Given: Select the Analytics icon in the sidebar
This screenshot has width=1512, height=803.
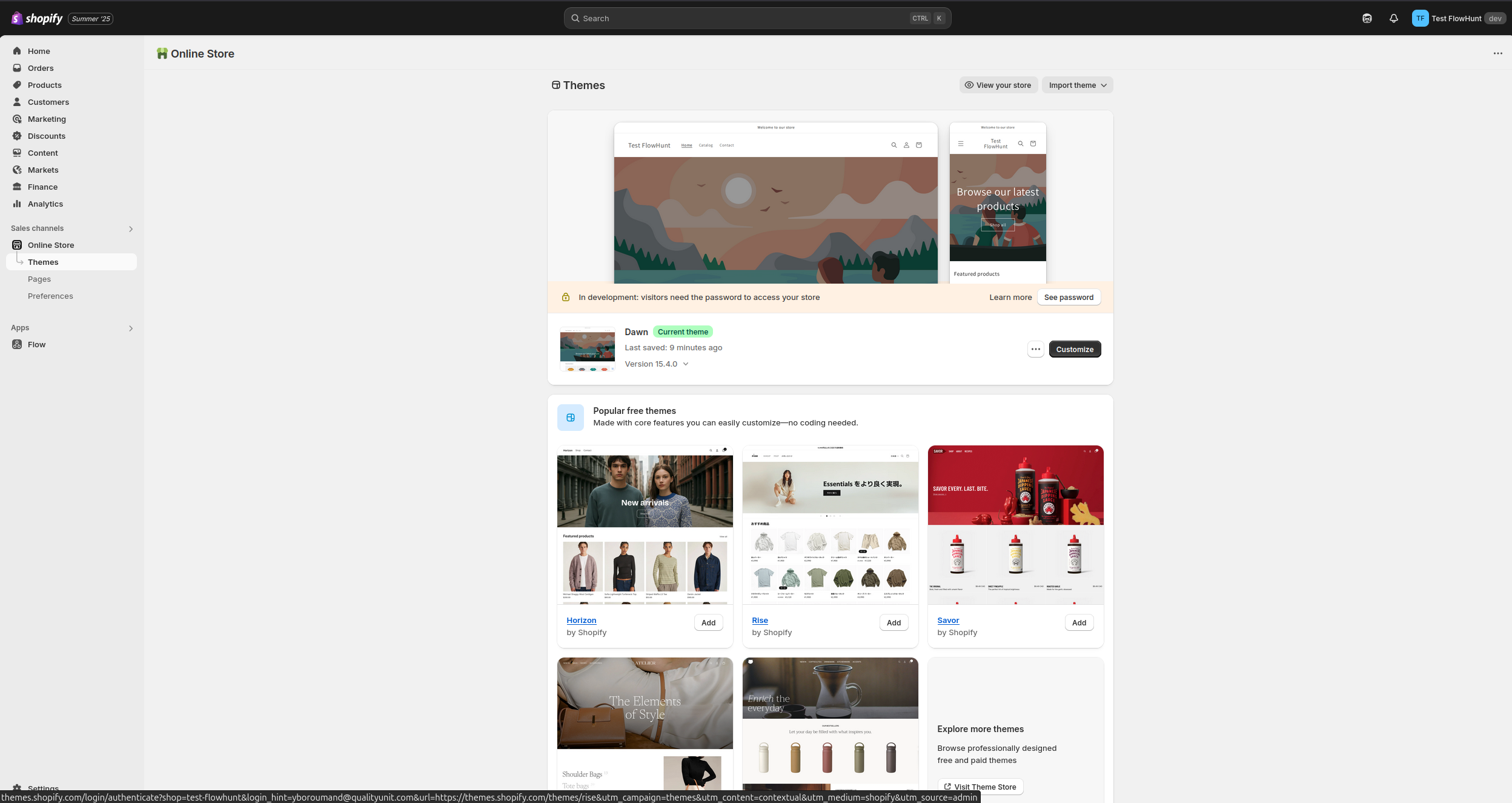Looking at the screenshot, I should tap(17, 204).
